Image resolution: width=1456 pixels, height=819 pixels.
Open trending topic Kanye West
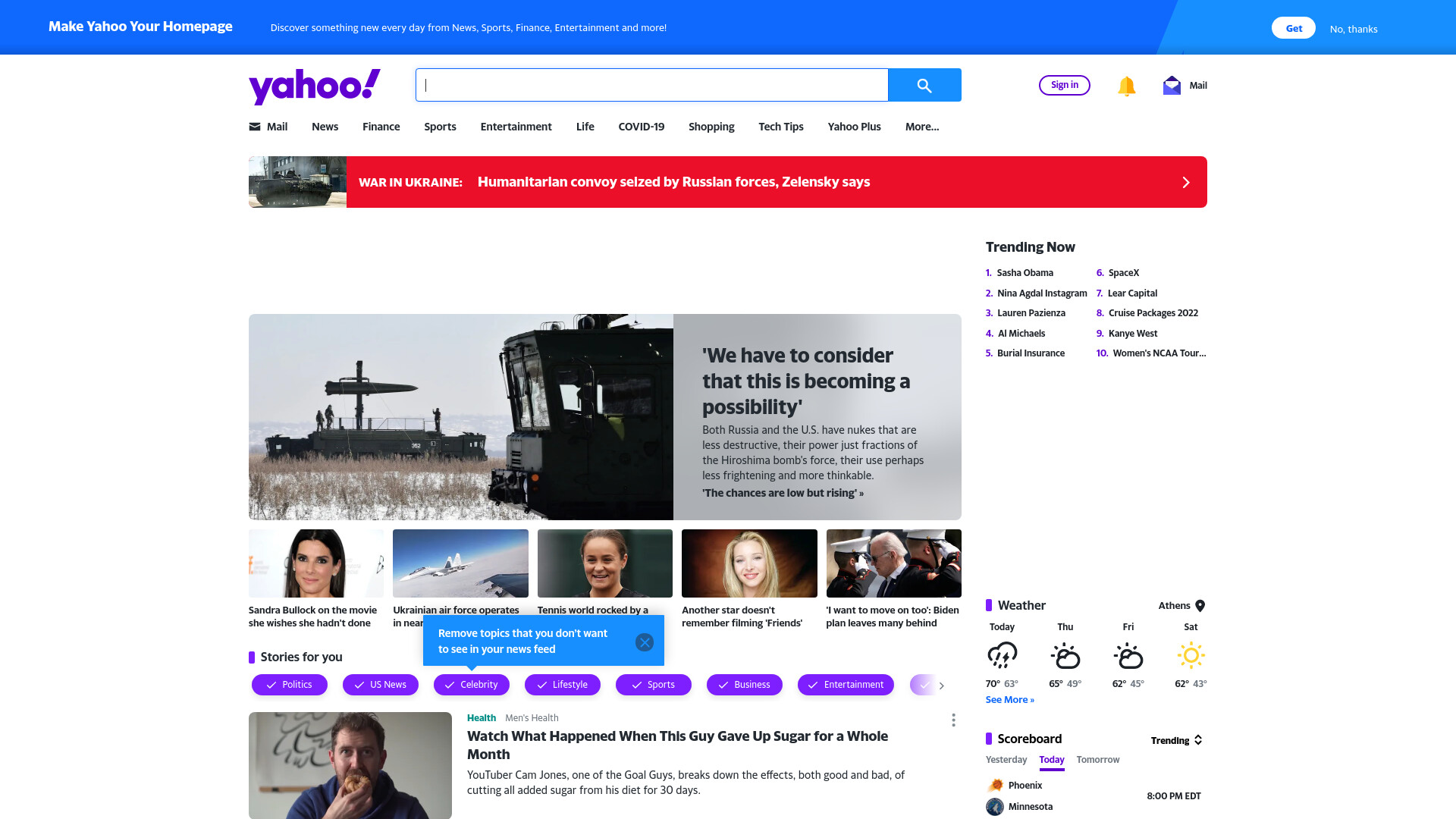[x=1133, y=334]
